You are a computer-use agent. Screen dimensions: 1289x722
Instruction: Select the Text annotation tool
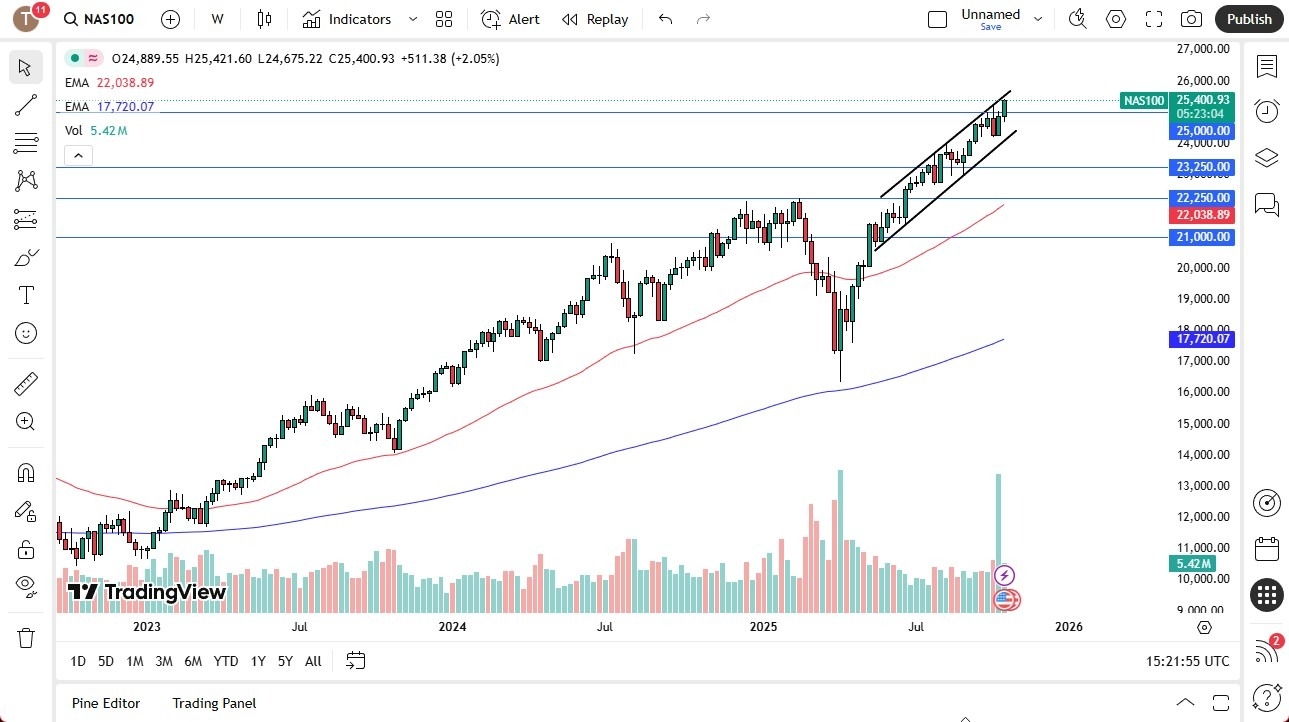coord(26,294)
